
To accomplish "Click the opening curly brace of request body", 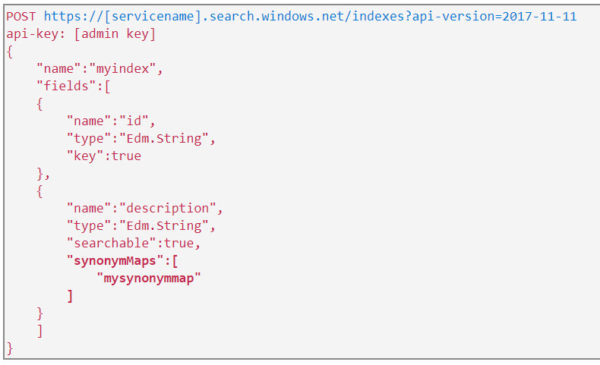I will (10, 52).
